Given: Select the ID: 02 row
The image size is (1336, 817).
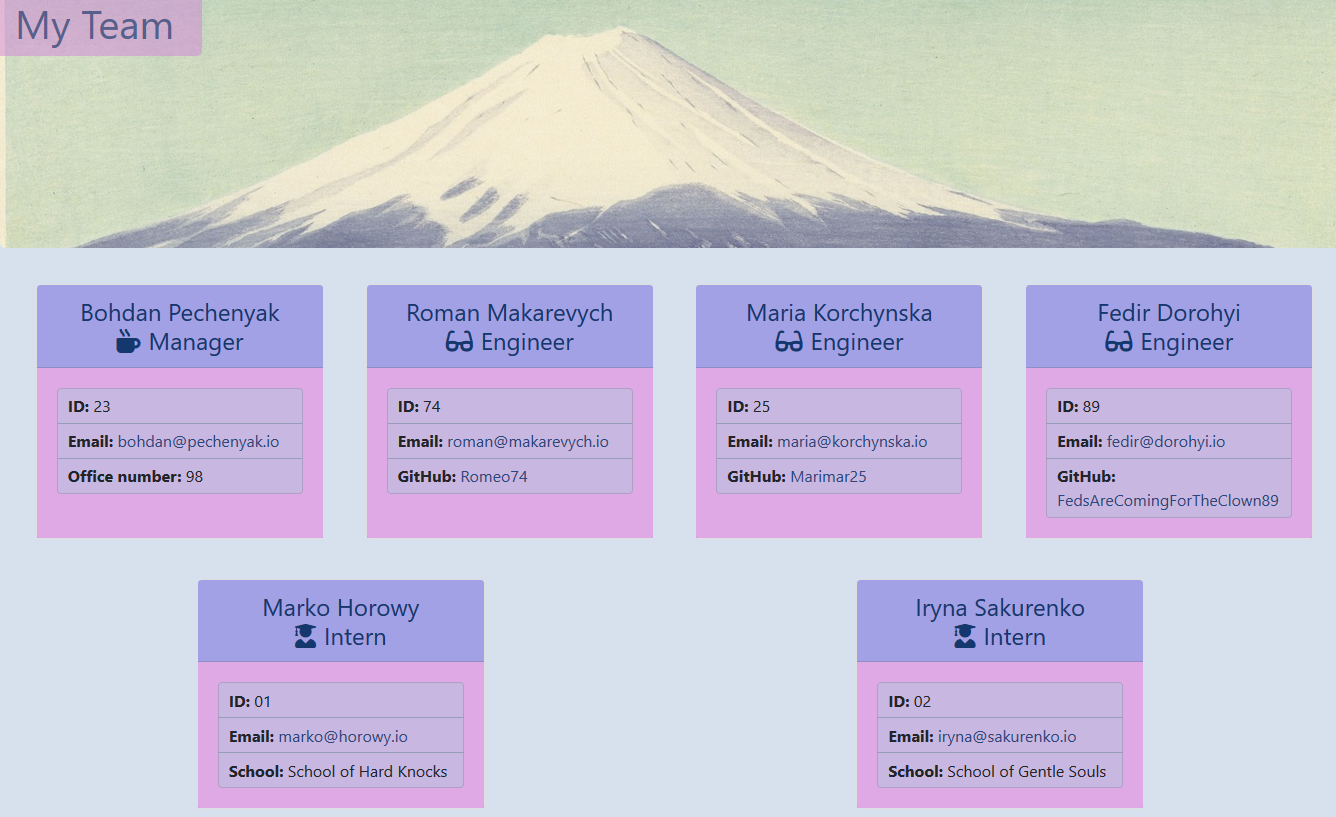Looking at the screenshot, I should 1000,700.
